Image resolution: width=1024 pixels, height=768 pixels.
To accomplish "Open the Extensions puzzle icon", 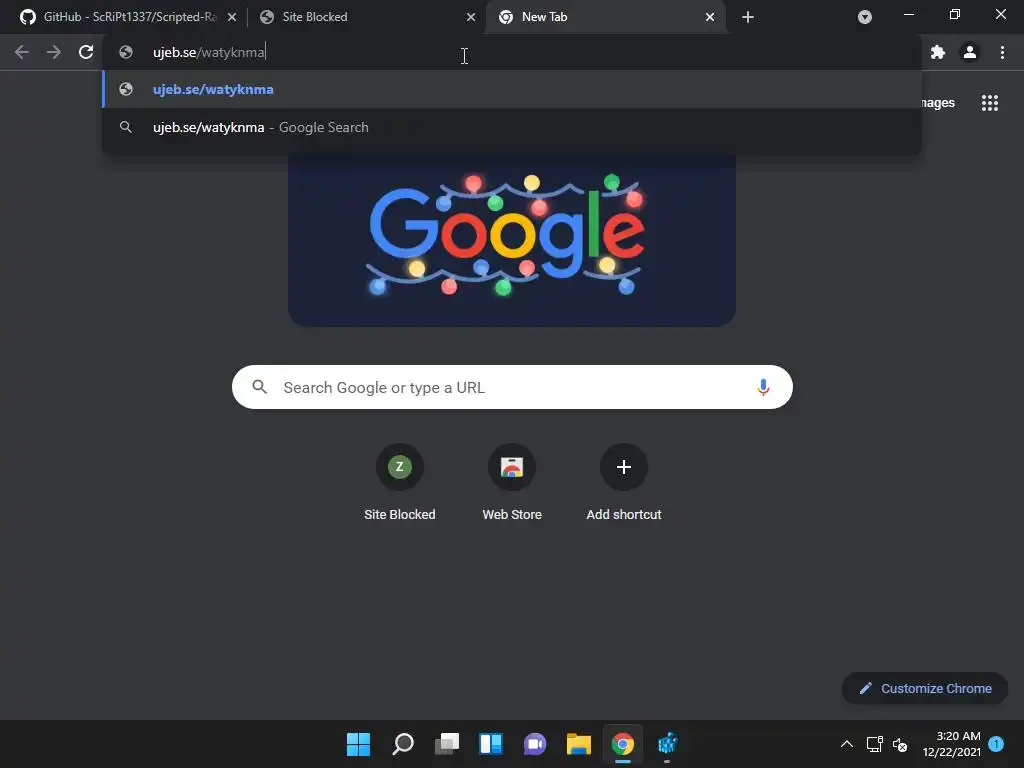I will (x=938, y=52).
